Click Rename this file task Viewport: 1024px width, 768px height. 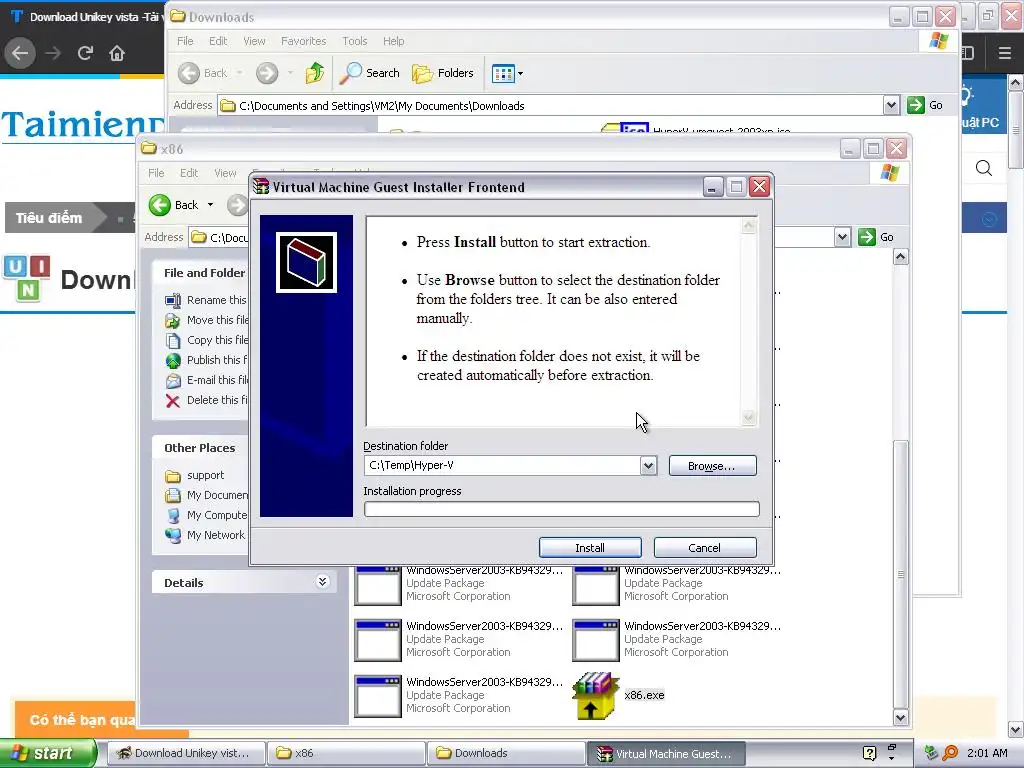coord(206,300)
